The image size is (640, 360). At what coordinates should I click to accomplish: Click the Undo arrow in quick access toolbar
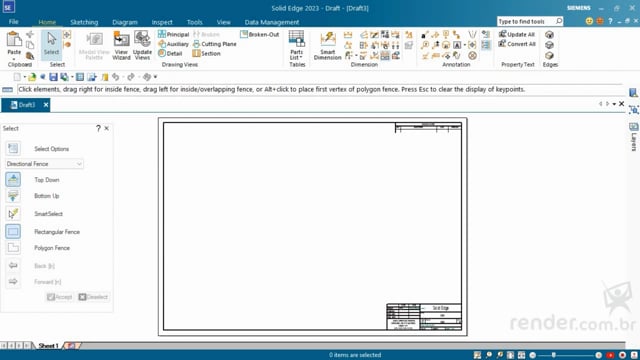116,77
